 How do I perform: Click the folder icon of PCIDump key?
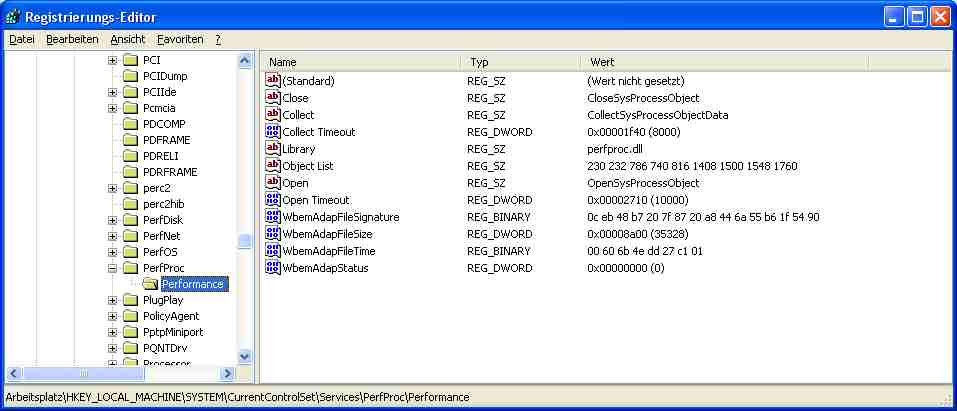point(130,76)
